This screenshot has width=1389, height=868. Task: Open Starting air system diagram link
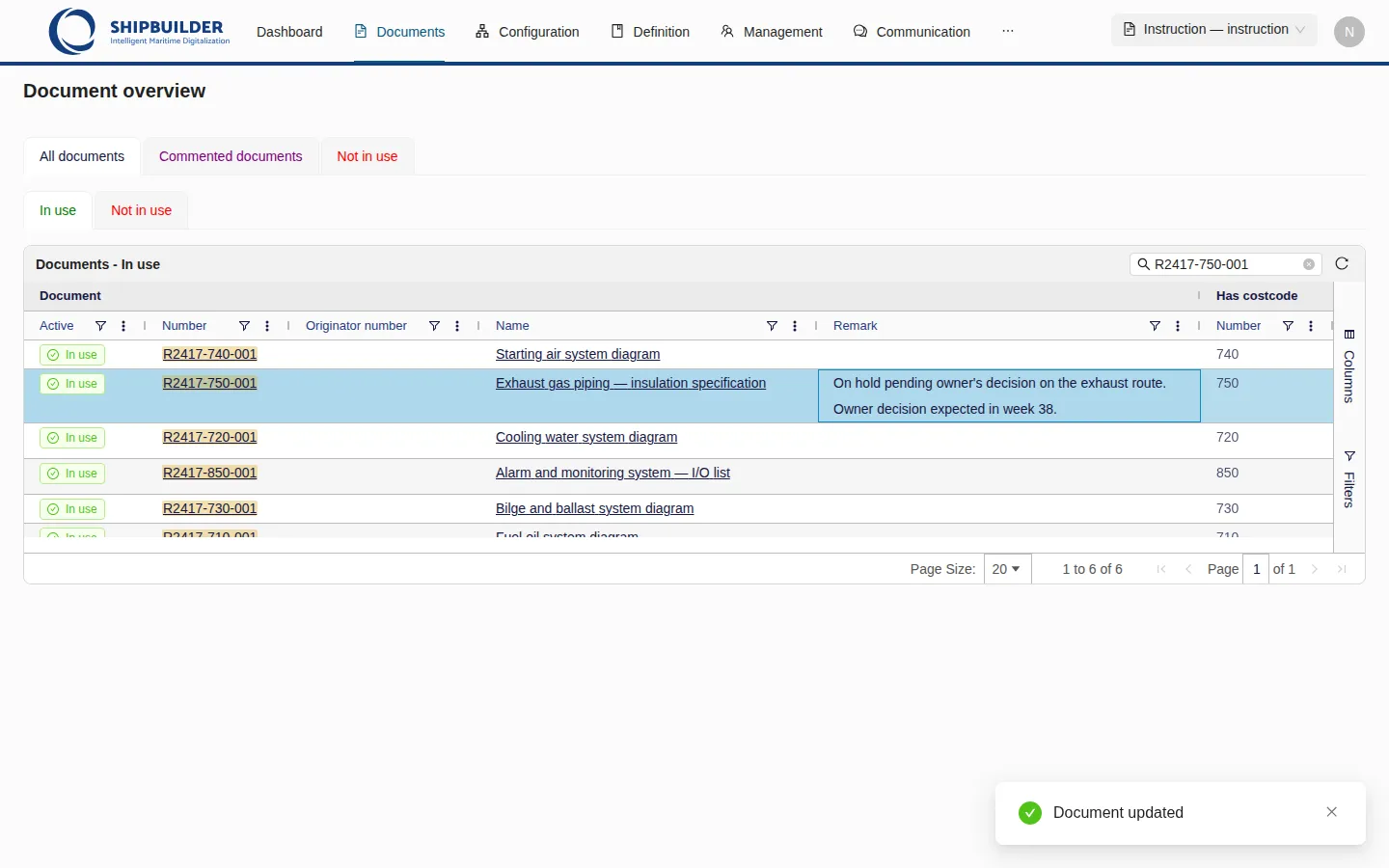pyautogui.click(x=578, y=354)
